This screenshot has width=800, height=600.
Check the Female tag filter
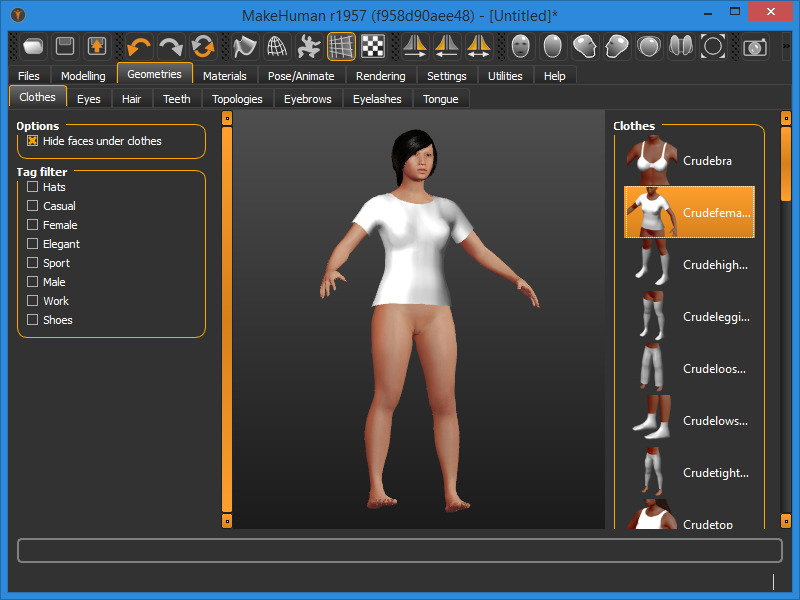coord(32,224)
